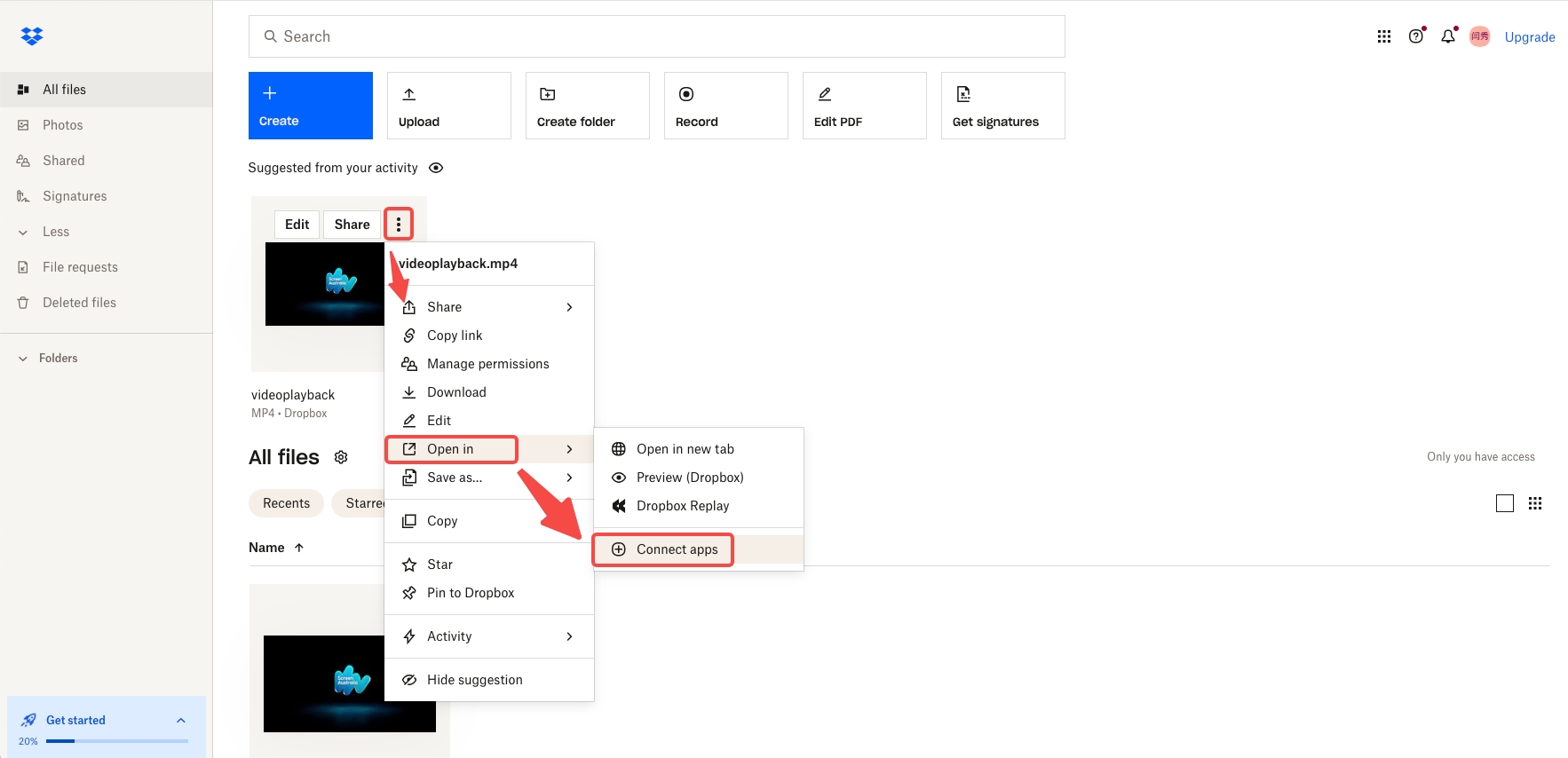Click the 'videoplayback.mp4' menu header
Image resolution: width=1568 pixels, height=758 pixels.
[x=458, y=264]
